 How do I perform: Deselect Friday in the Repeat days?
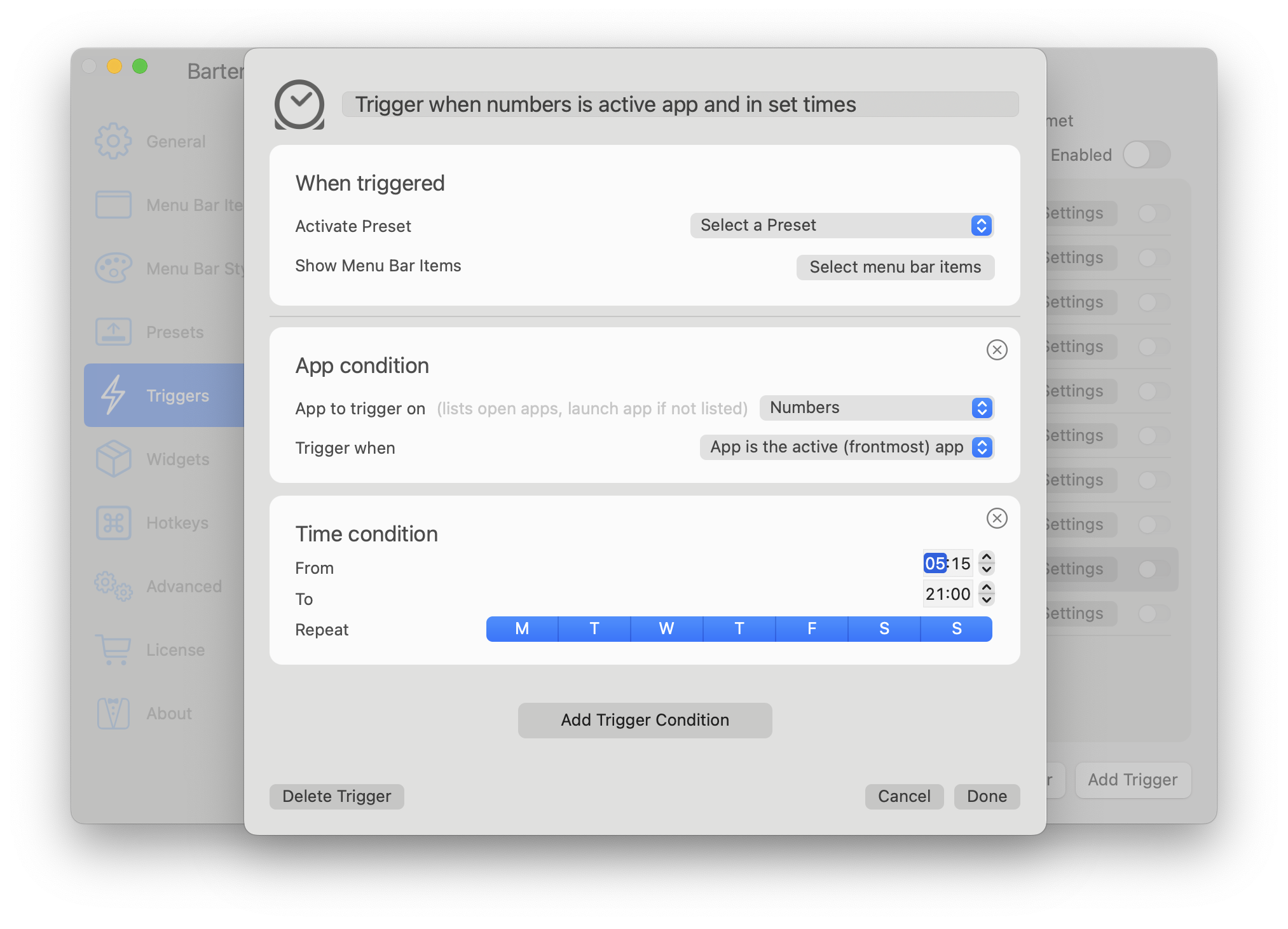pos(811,628)
